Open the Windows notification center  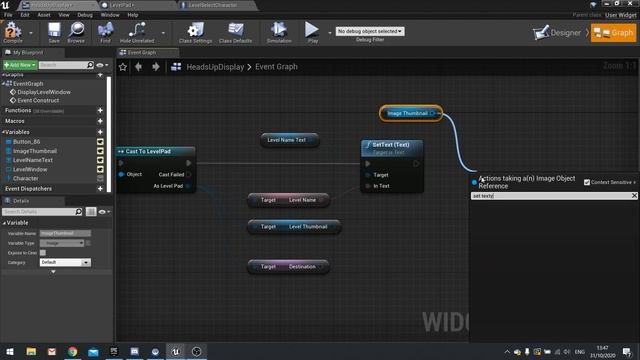pyautogui.click(x=627, y=351)
